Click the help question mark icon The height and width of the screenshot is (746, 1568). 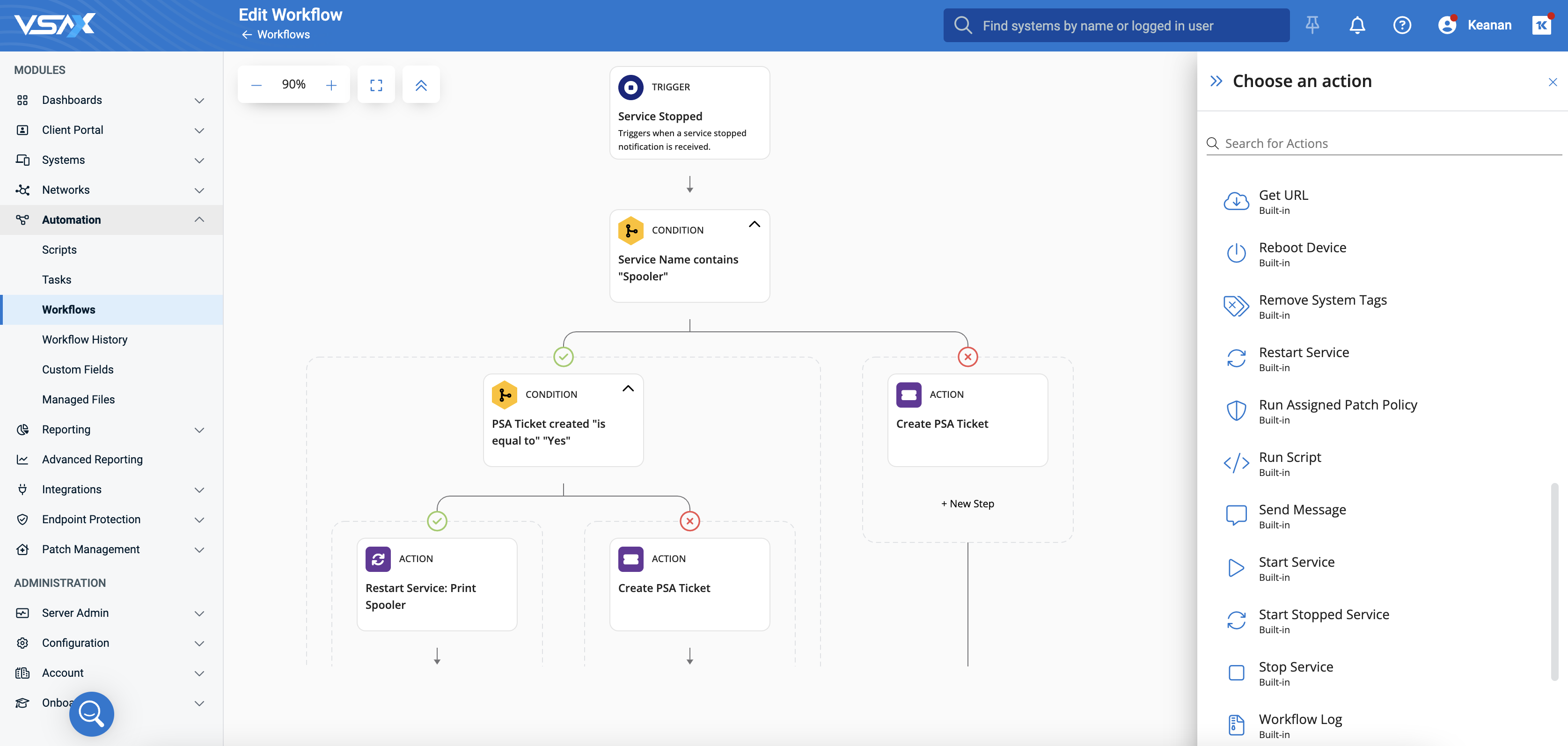[x=1402, y=25]
